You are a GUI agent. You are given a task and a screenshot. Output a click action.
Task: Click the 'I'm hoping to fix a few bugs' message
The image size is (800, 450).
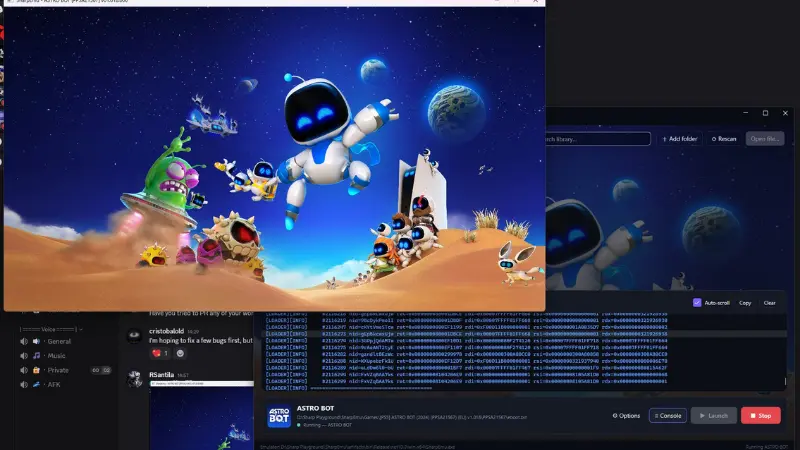pos(201,340)
